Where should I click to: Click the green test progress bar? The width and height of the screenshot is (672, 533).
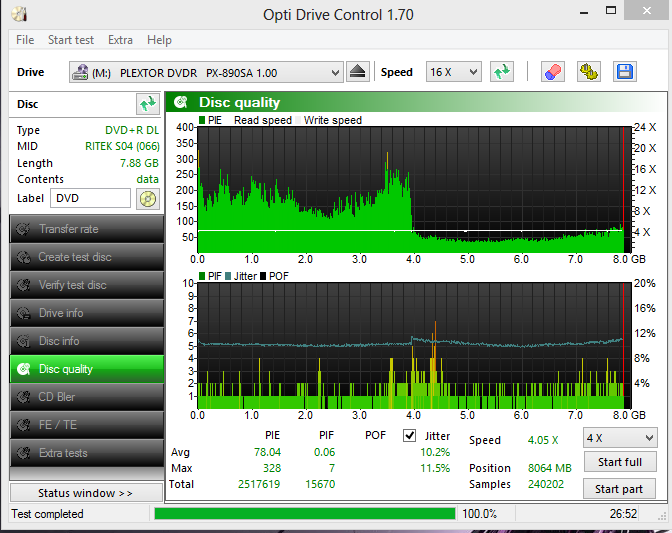(305, 513)
